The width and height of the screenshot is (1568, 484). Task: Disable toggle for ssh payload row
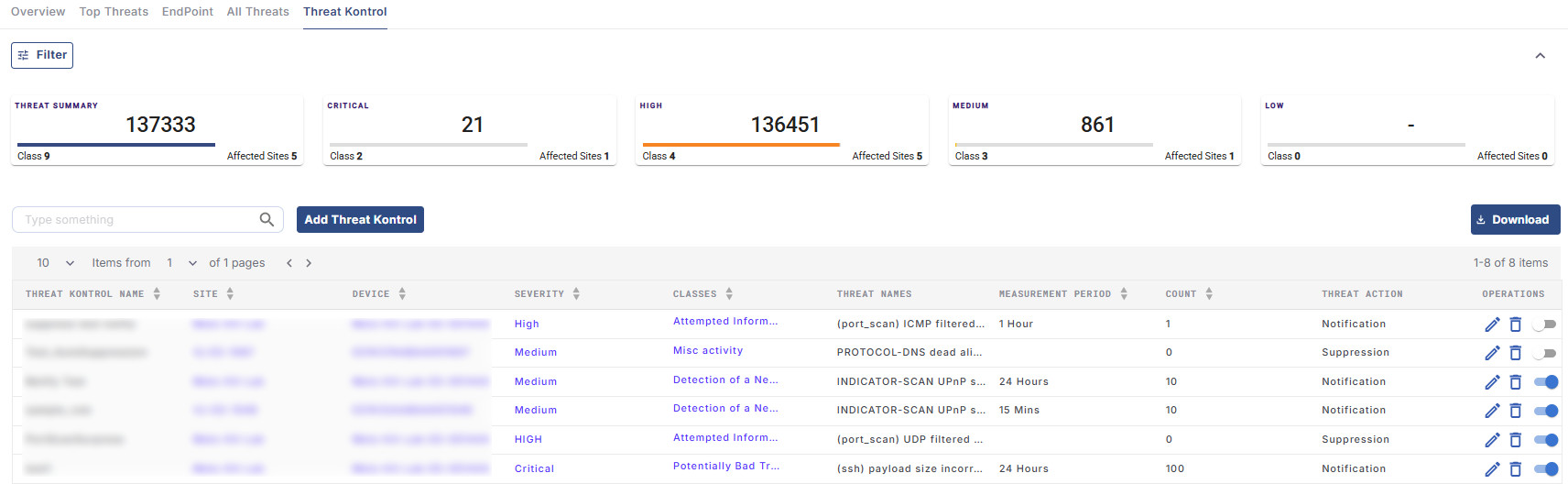(x=1545, y=469)
